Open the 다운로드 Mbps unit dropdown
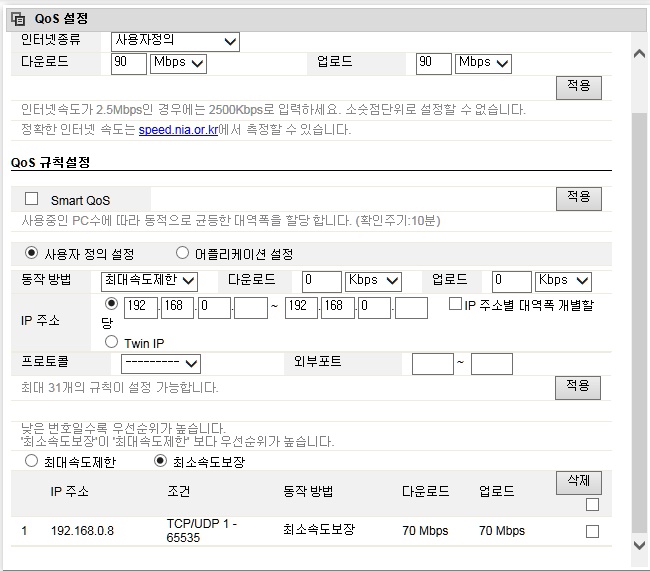The height and width of the screenshot is (571, 650). tap(178, 64)
